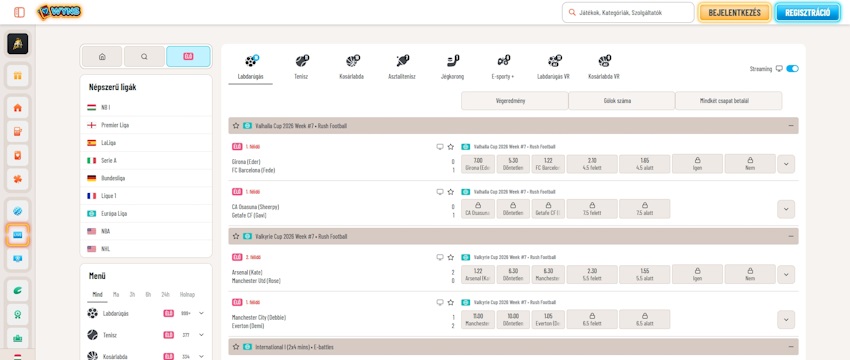Open stream monitor icon for Arsenal match
Image resolution: width=850 pixels, height=360 pixels.
pyautogui.click(x=440, y=258)
